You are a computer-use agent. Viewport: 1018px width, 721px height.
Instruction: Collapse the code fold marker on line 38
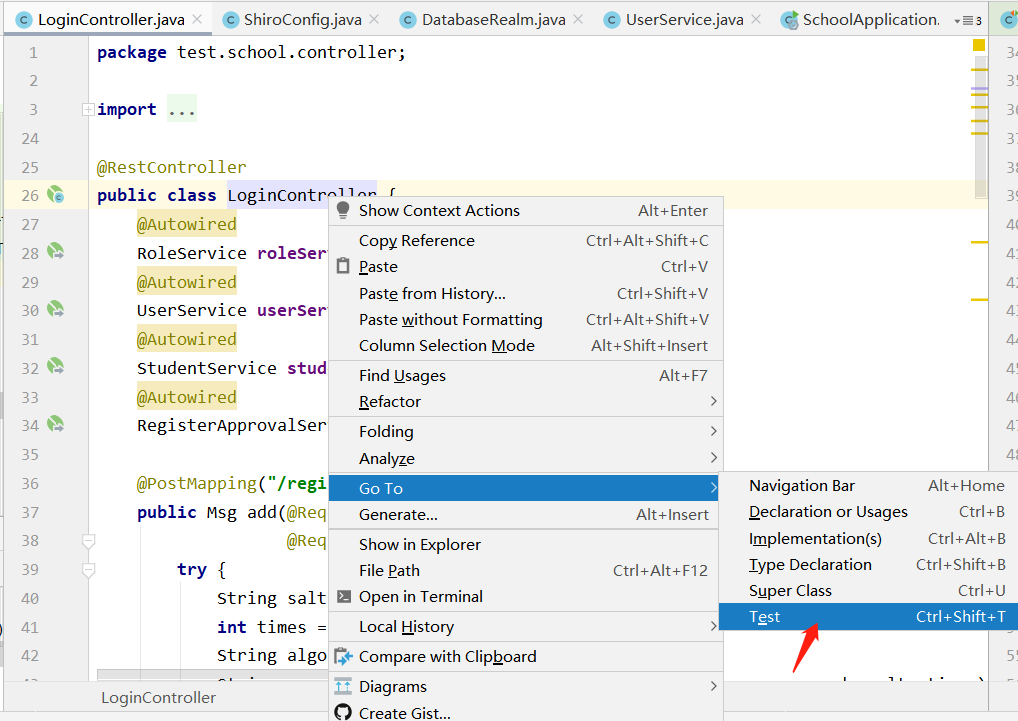tap(89, 541)
